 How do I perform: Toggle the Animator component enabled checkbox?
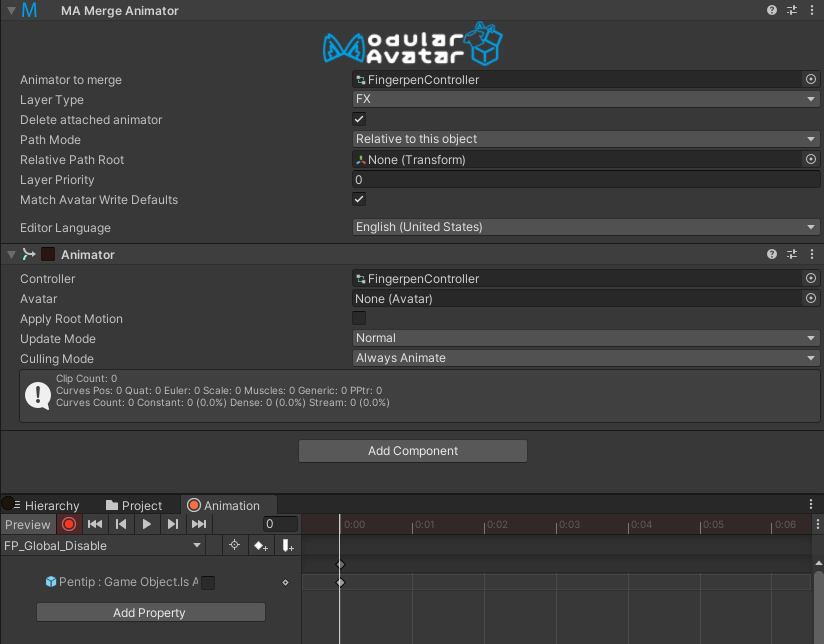48,254
